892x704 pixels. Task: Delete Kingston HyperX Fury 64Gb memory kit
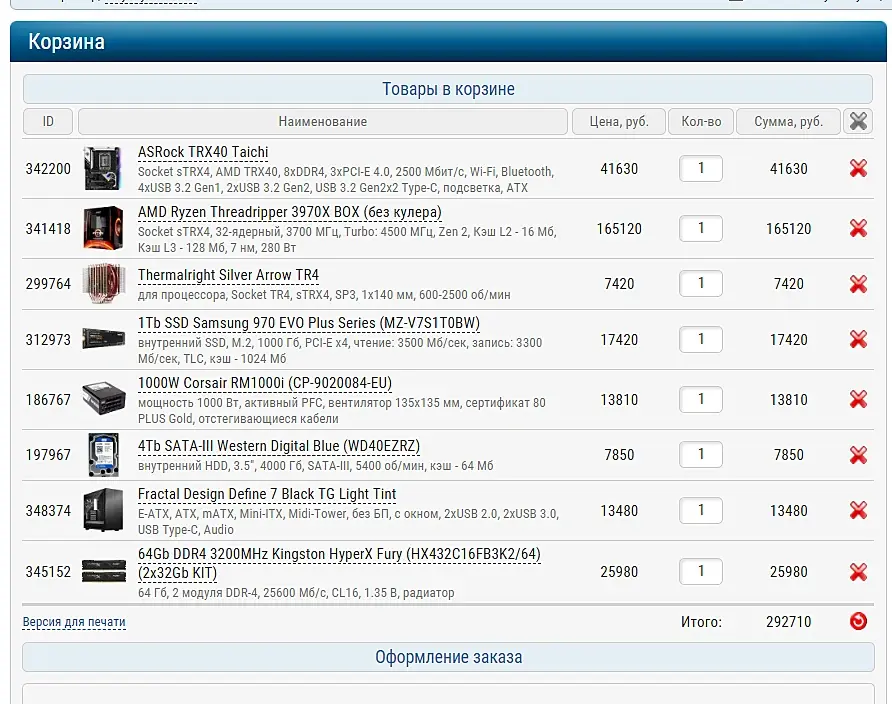[858, 572]
